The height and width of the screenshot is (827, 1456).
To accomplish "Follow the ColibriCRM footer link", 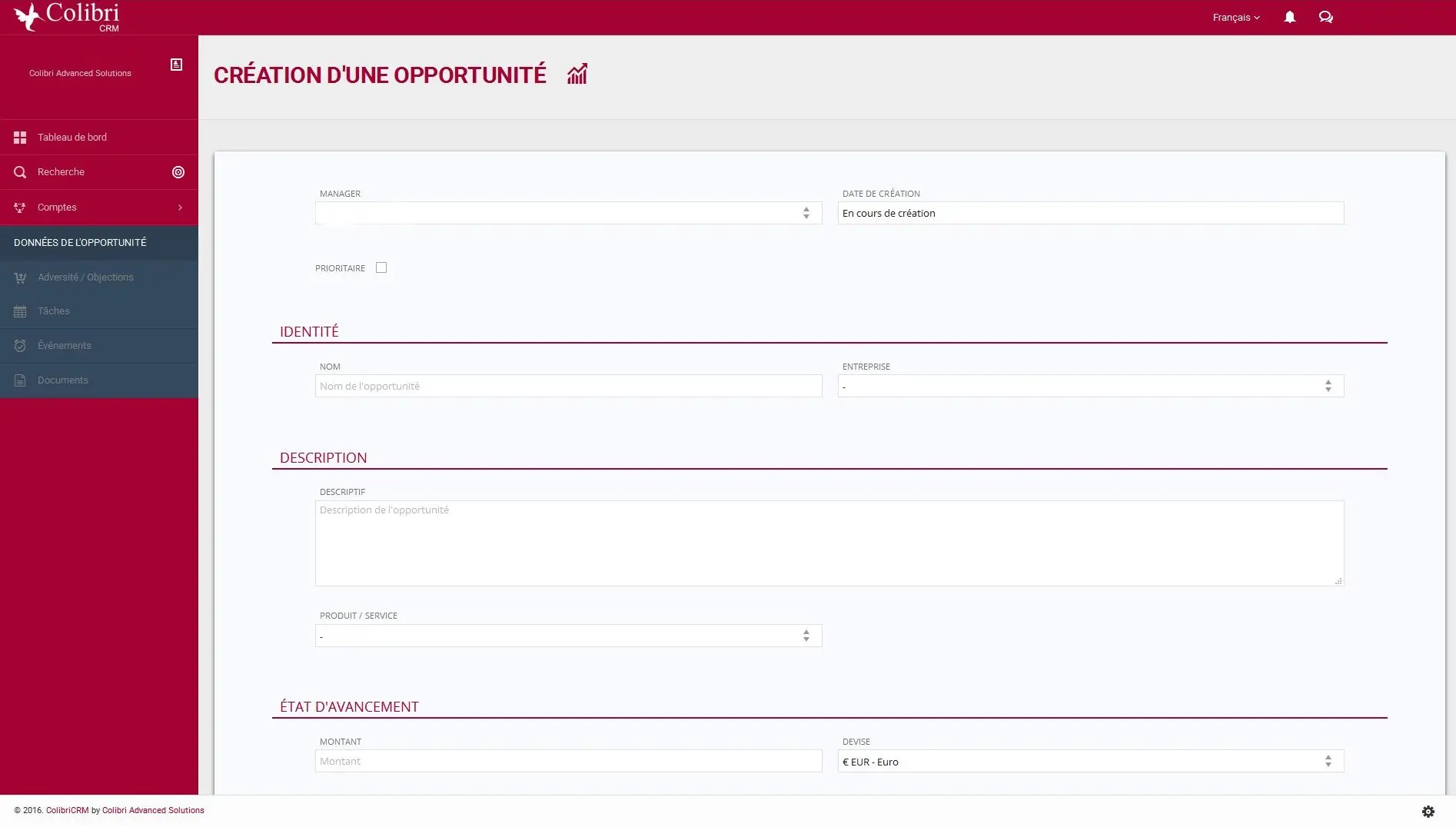I will coord(67,810).
